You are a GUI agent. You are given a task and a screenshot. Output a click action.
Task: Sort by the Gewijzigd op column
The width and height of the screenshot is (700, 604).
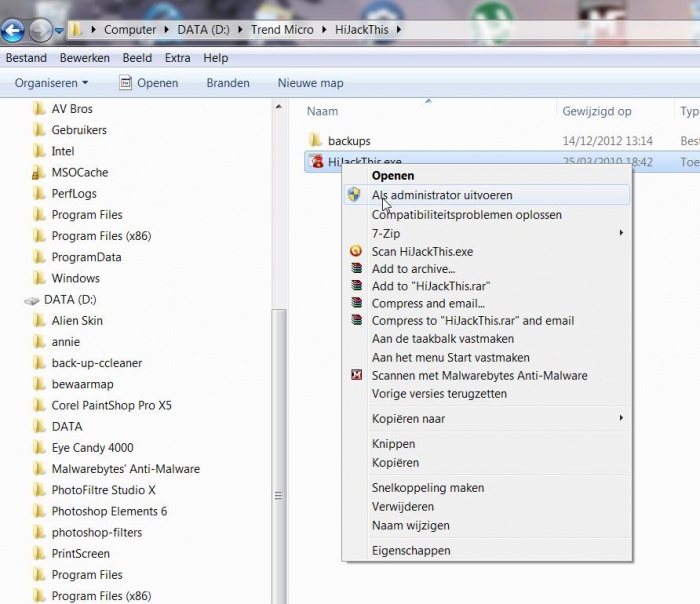pyautogui.click(x=596, y=111)
